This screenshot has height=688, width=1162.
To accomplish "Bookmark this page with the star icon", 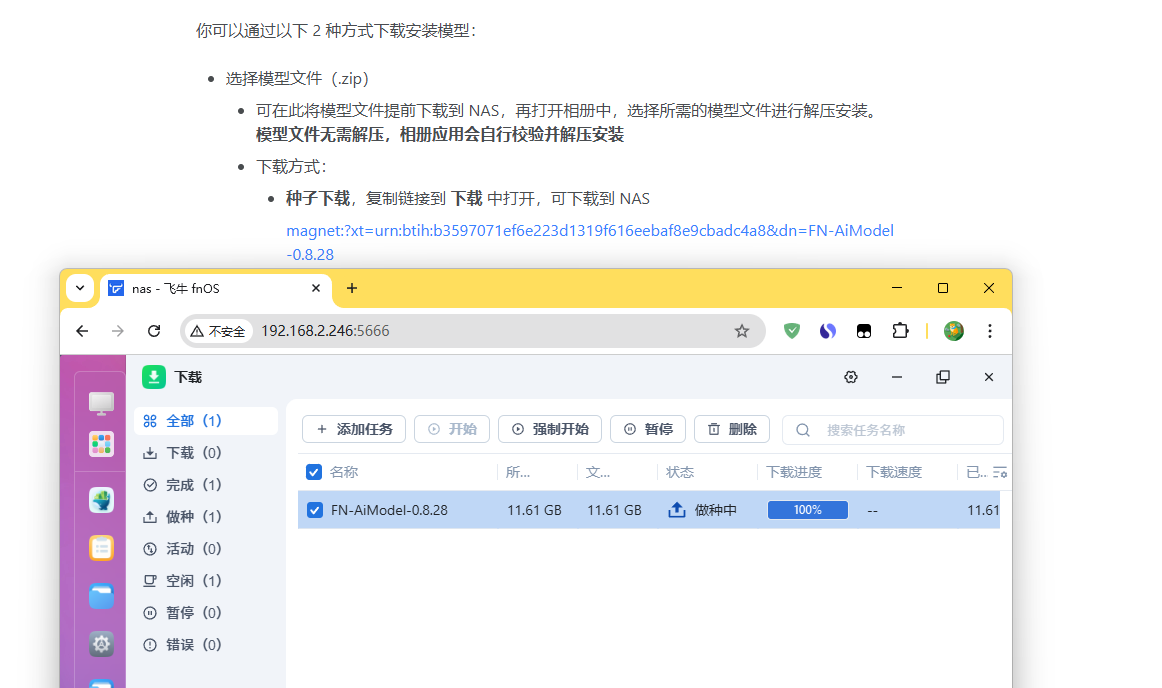I will [x=741, y=331].
